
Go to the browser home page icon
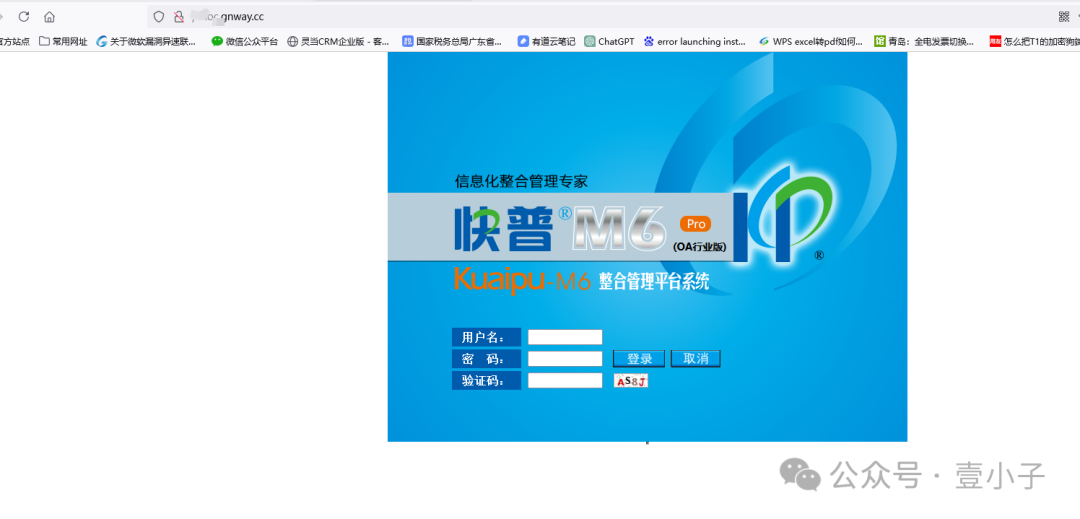(49, 17)
